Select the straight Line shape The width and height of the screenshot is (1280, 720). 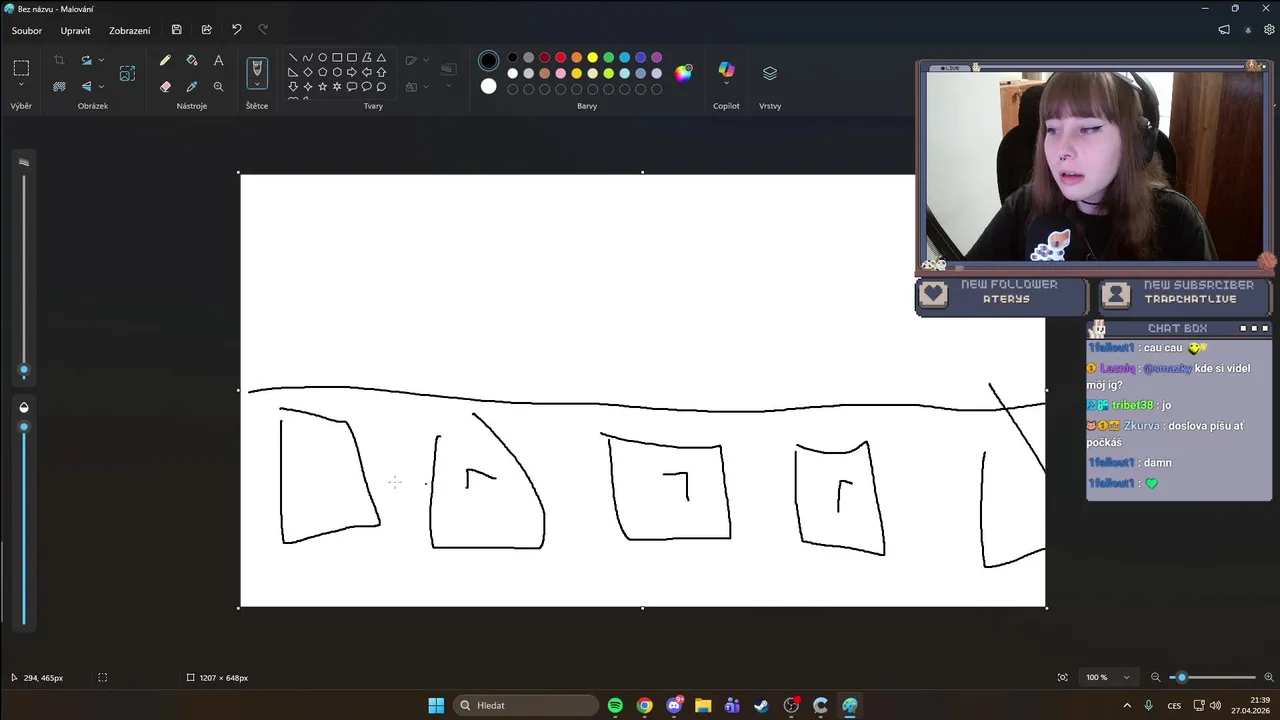[x=293, y=58]
